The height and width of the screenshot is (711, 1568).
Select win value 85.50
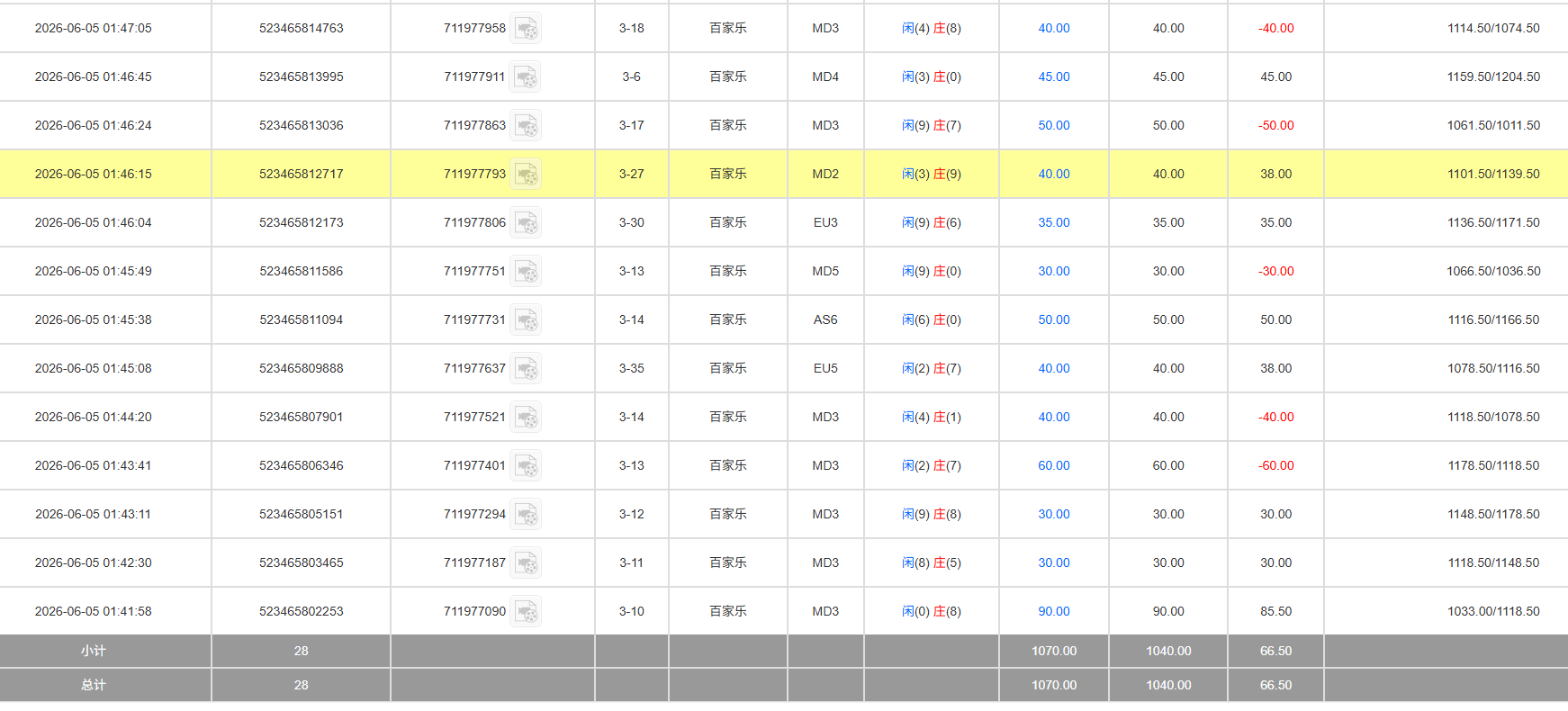pos(1276,611)
